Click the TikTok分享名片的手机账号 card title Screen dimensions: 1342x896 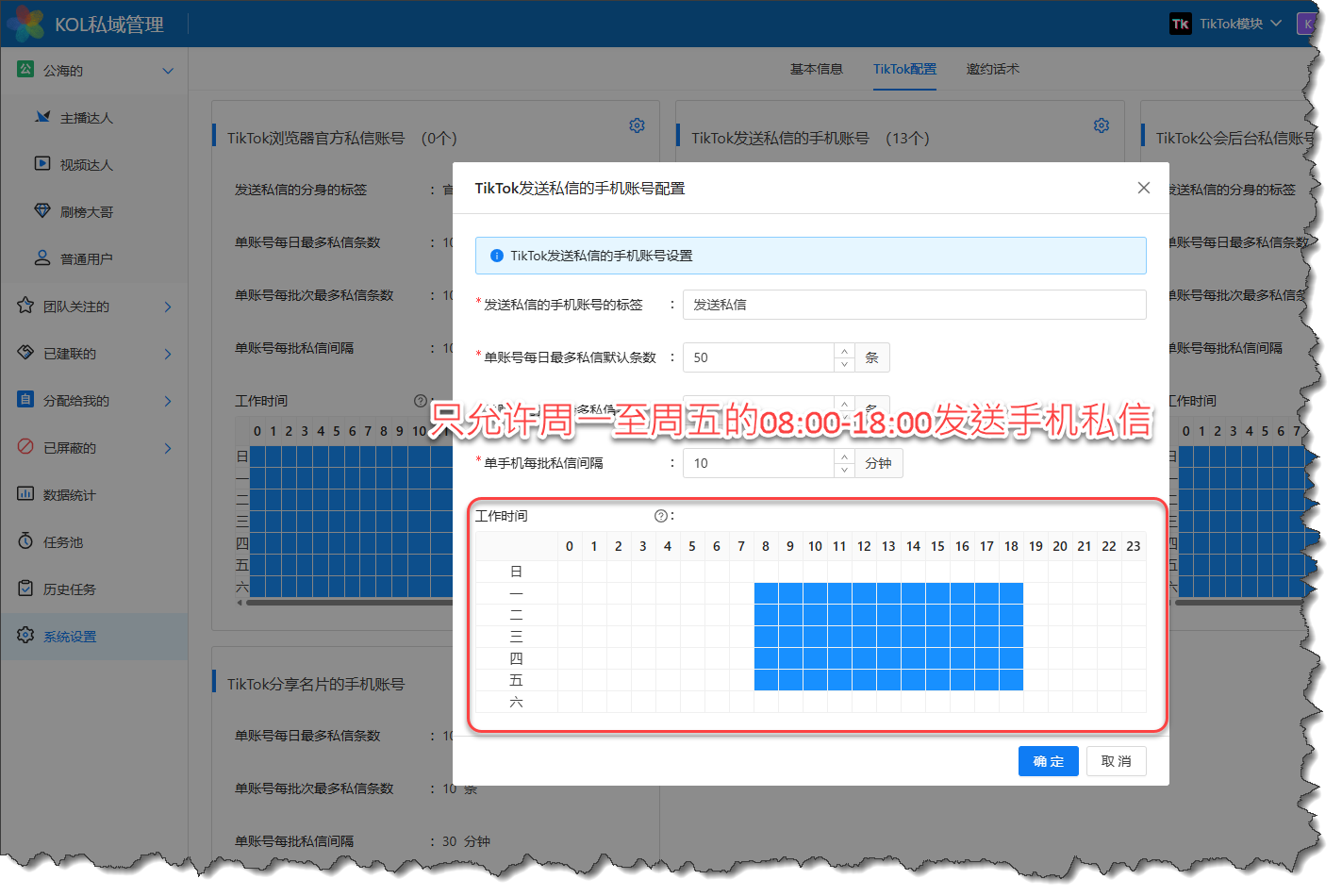(316, 684)
